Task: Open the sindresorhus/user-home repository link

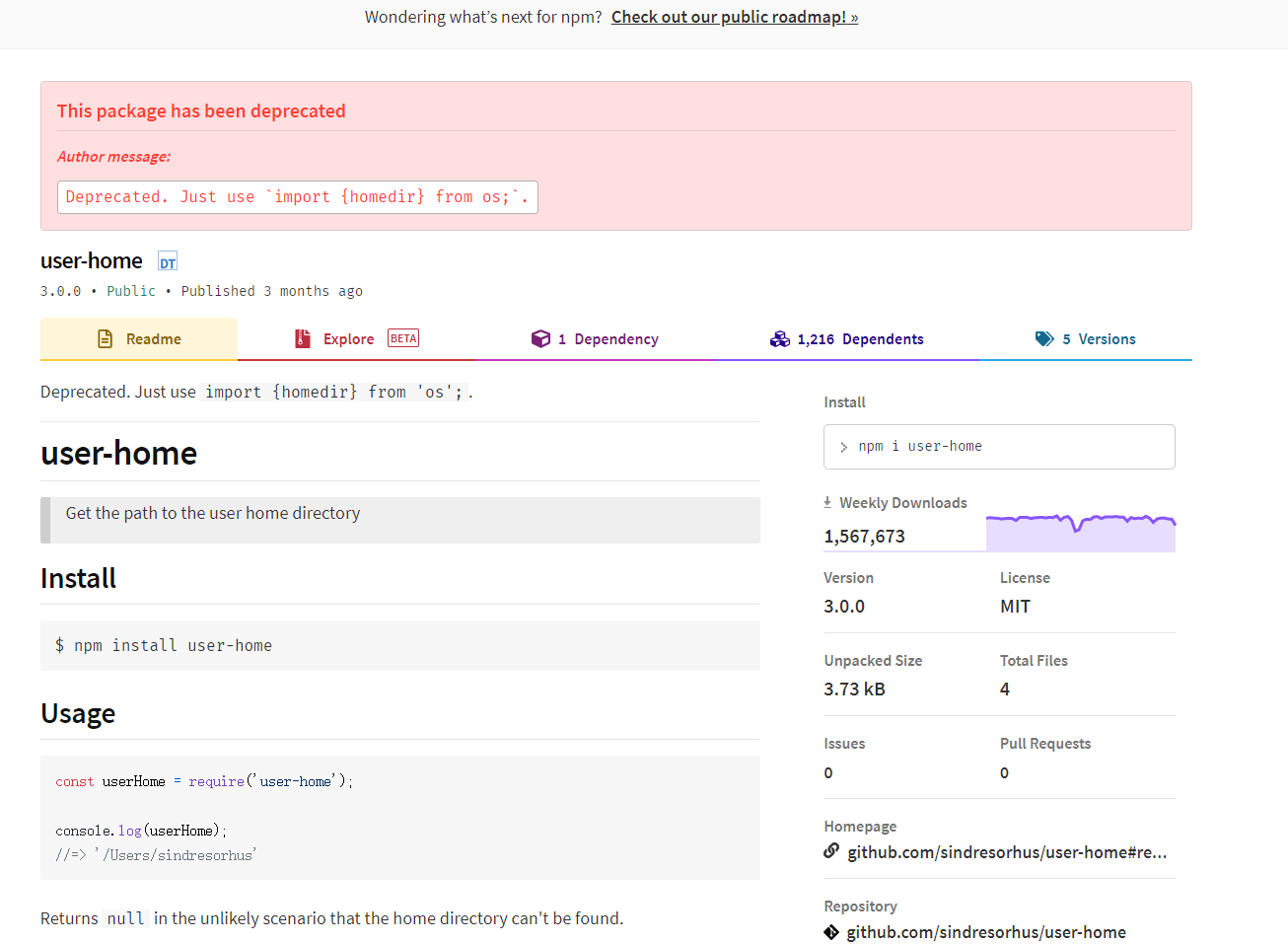Action: pyautogui.click(x=986, y=932)
